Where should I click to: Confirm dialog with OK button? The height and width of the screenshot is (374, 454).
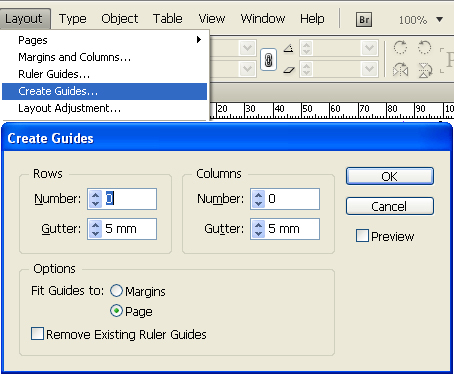point(390,176)
